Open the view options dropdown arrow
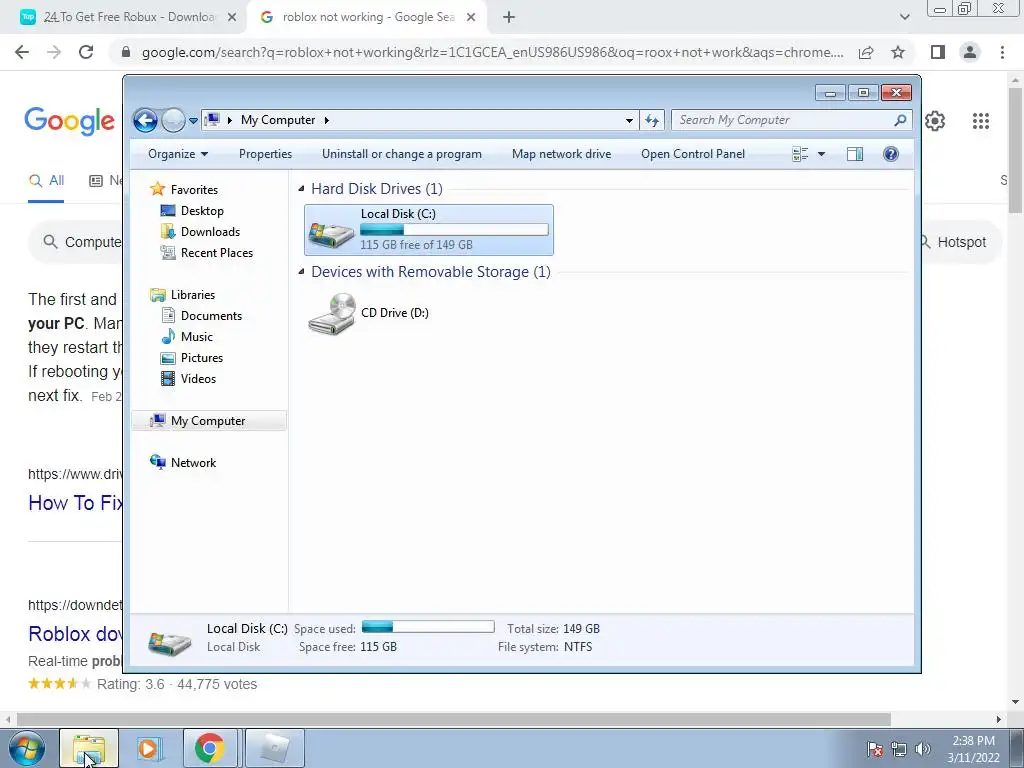The height and width of the screenshot is (768, 1024). 822,154
